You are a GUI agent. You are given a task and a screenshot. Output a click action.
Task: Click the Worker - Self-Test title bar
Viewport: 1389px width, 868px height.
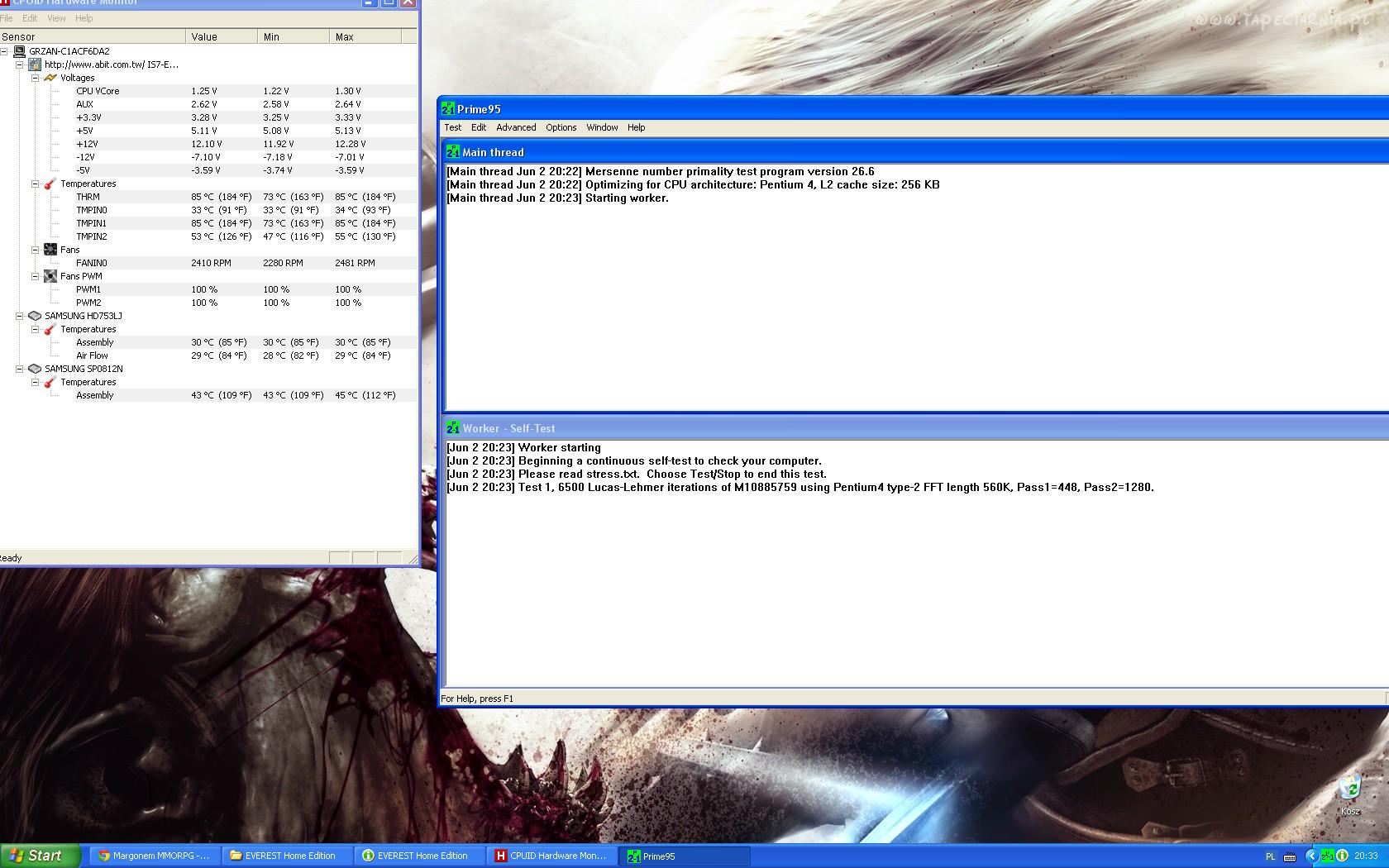pyautogui.click(x=916, y=428)
